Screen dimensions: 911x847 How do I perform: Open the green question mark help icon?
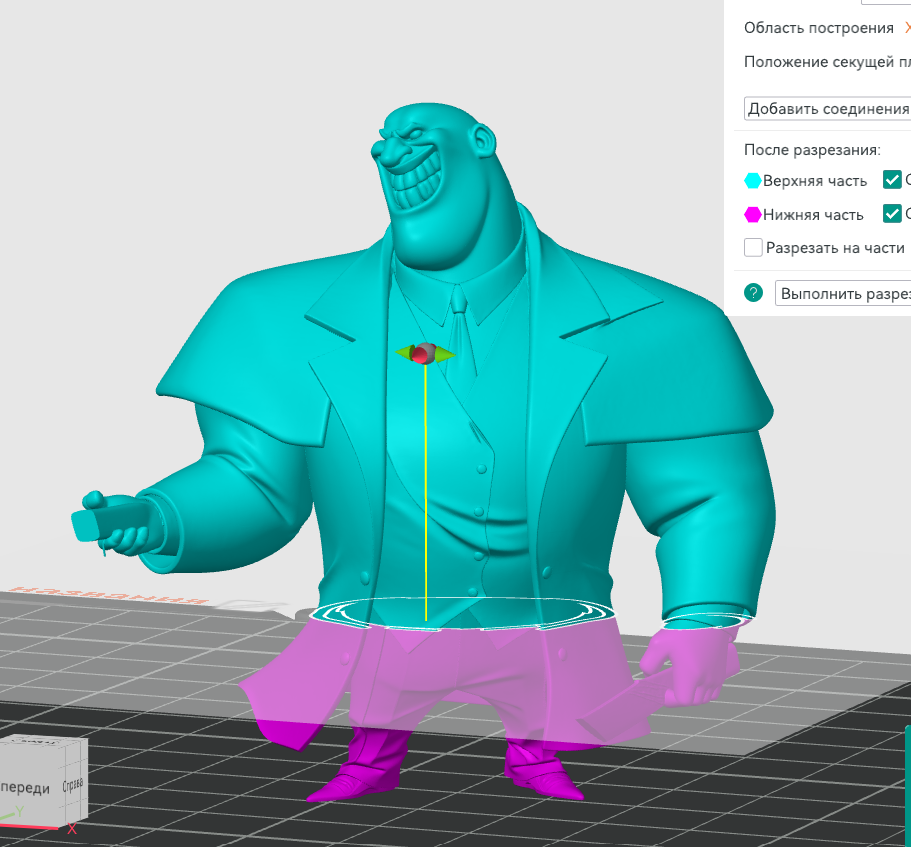pos(754,293)
